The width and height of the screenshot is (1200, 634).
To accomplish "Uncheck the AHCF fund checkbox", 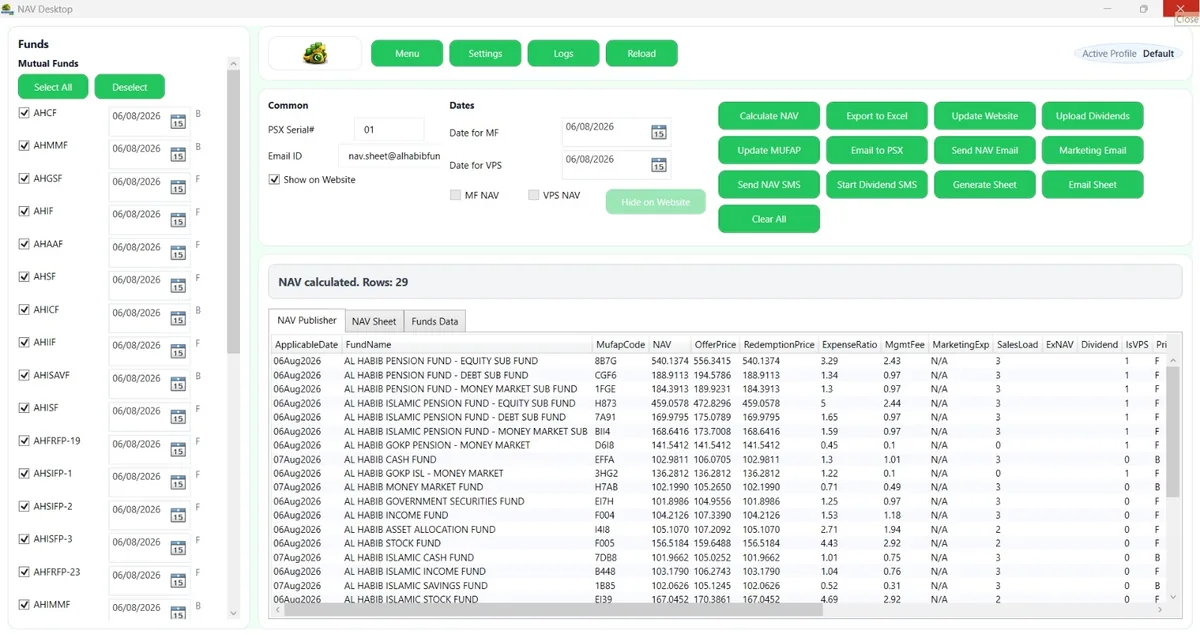I will pyautogui.click(x=24, y=113).
